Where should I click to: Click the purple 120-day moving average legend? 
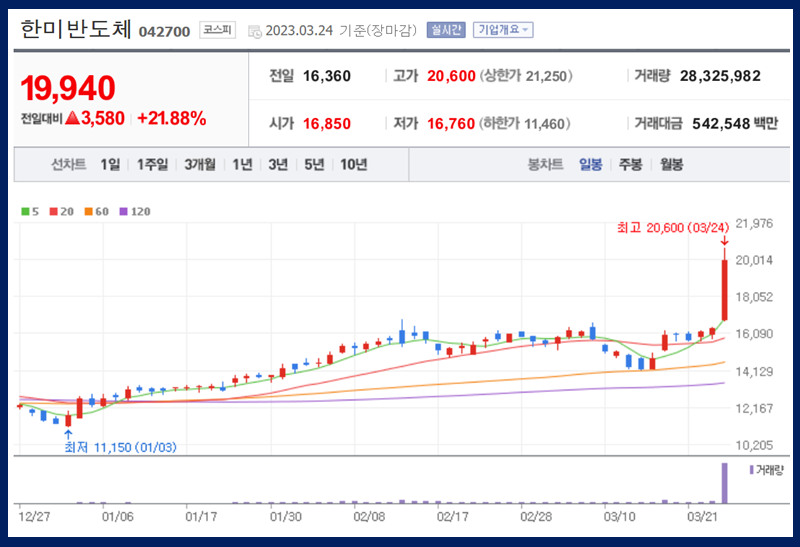(135, 211)
